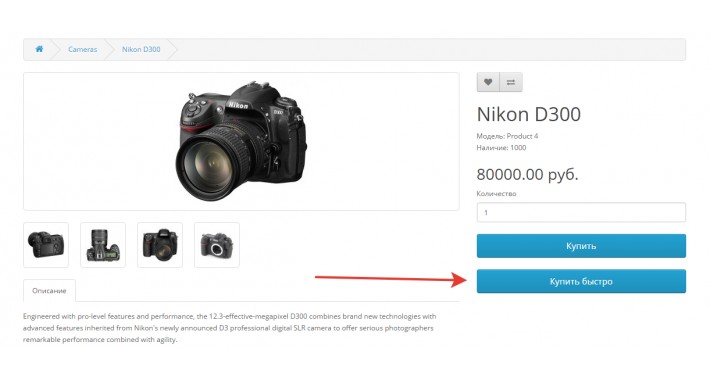Click the product description paragraph text

point(230,328)
